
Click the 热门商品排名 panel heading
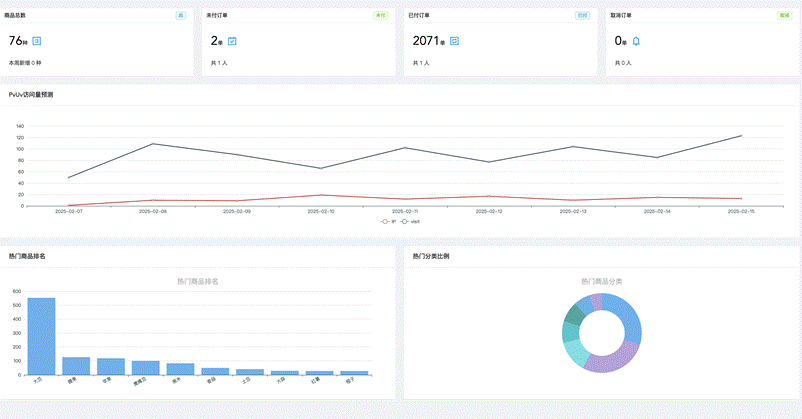pyautogui.click(x=27, y=256)
